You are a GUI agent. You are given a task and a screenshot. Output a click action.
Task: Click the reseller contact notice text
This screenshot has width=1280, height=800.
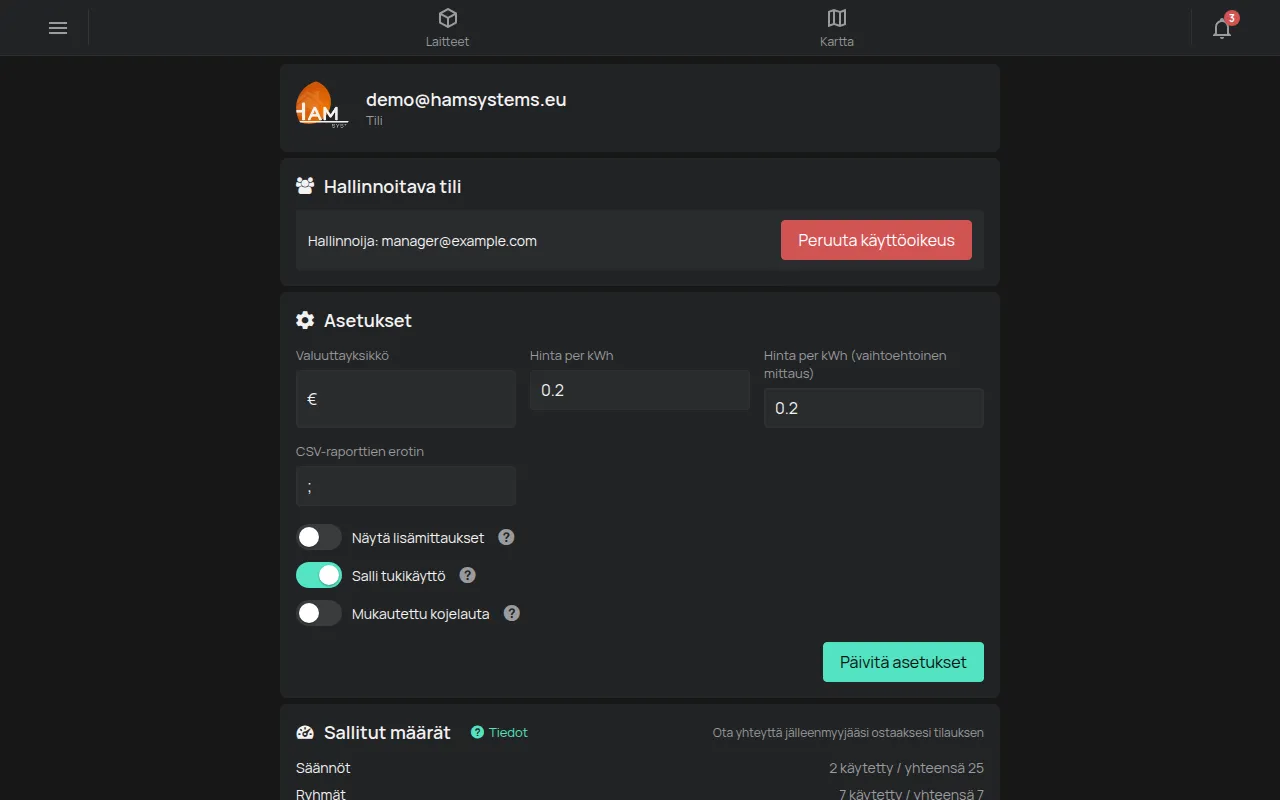848,733
